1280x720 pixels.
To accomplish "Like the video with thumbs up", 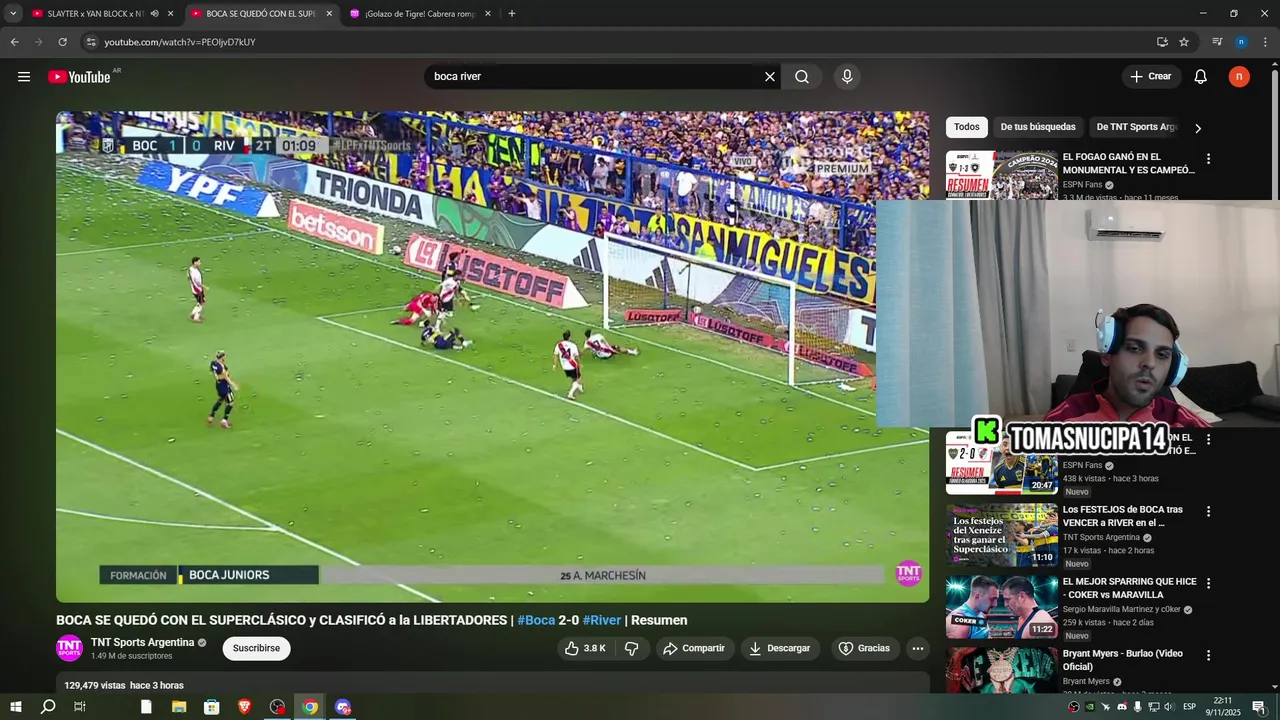I will (x=586, y=648).
